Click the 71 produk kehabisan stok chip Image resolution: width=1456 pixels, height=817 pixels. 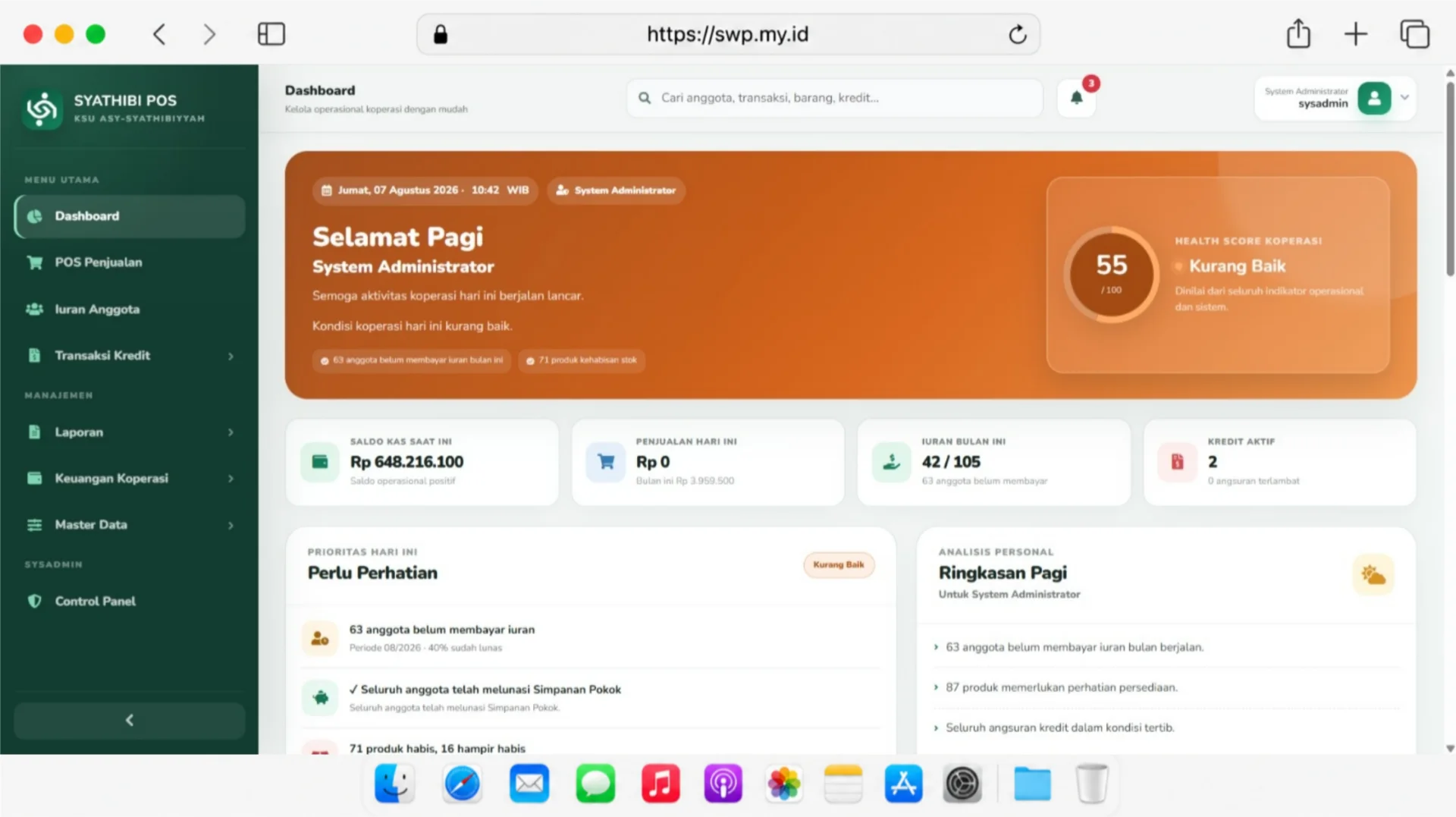pyautogui.click(x=582, y=360)
